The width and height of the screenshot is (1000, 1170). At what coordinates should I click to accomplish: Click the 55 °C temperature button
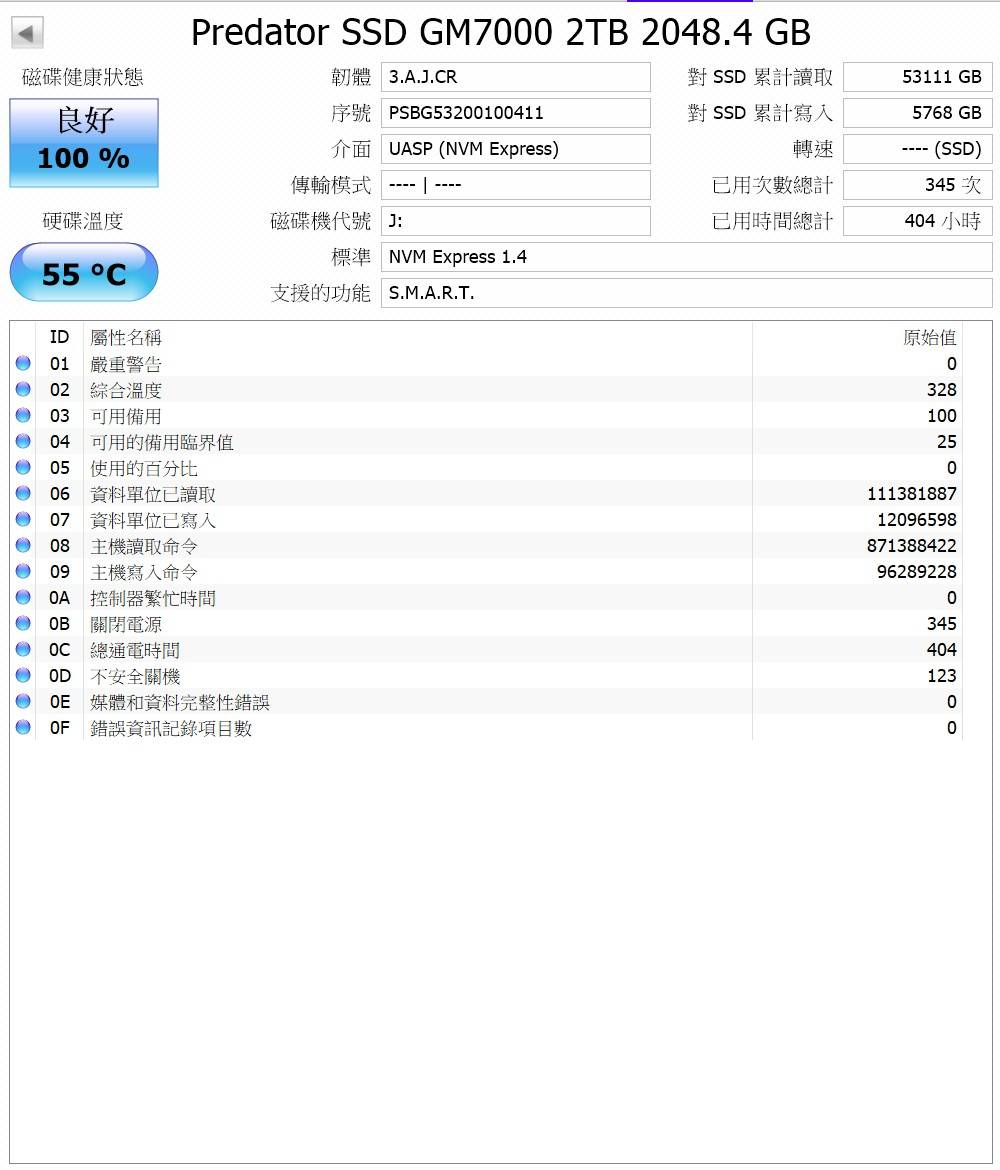pyautogui.click(x=84, y=272)
